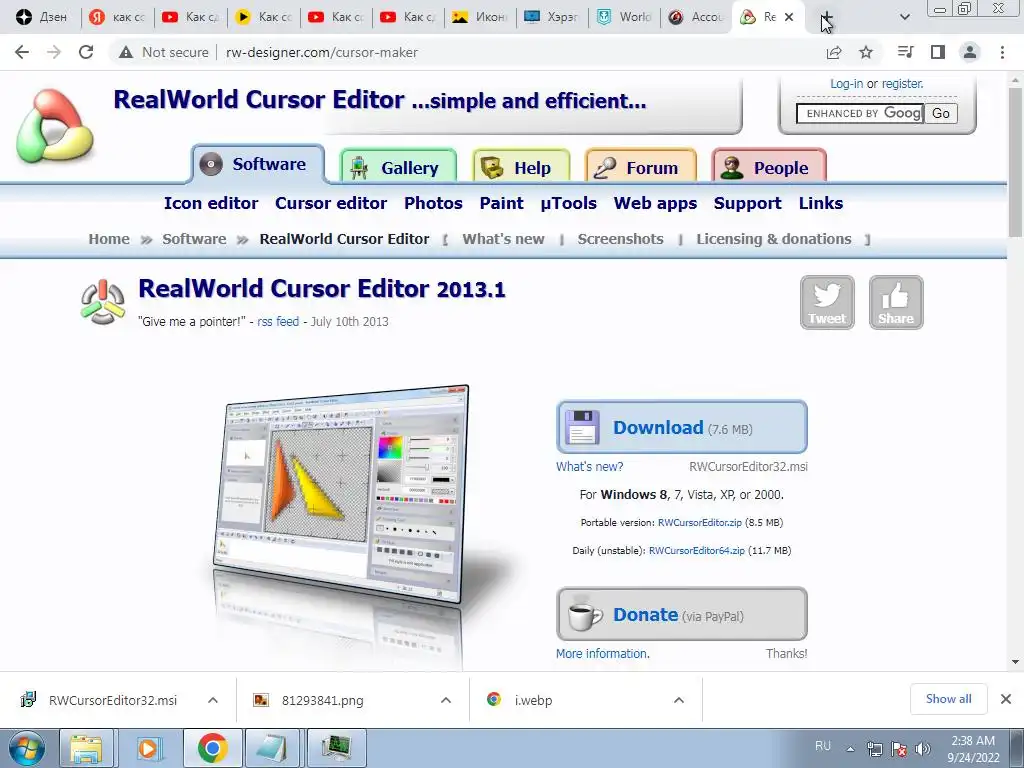The image size is (1024, 768).
Task: Open the Links page
Action: [821, 203]
